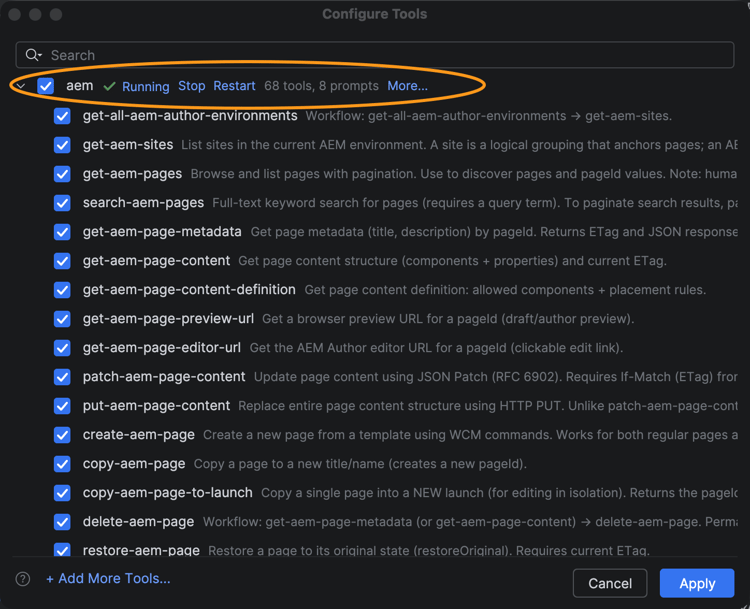Uncheck the create-aem-page tool
750x609 pixels.
click(x=62, y=435)
